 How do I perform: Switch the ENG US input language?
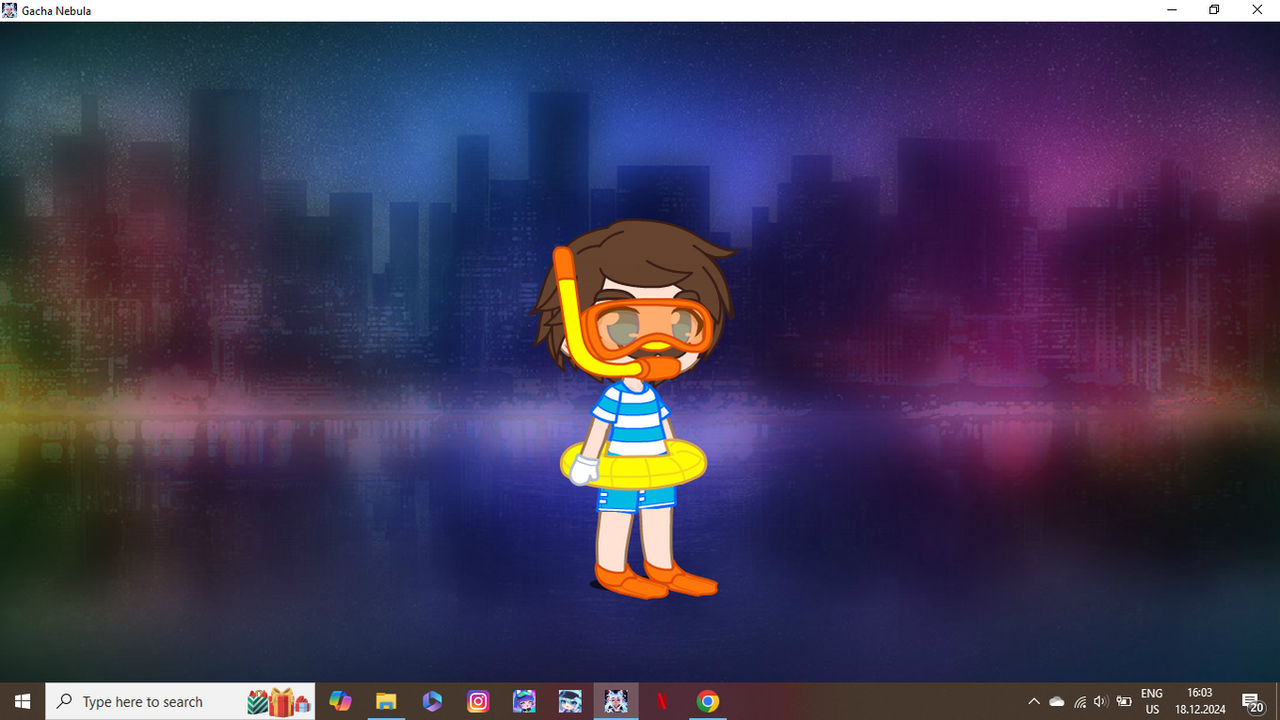point(1152,701)
